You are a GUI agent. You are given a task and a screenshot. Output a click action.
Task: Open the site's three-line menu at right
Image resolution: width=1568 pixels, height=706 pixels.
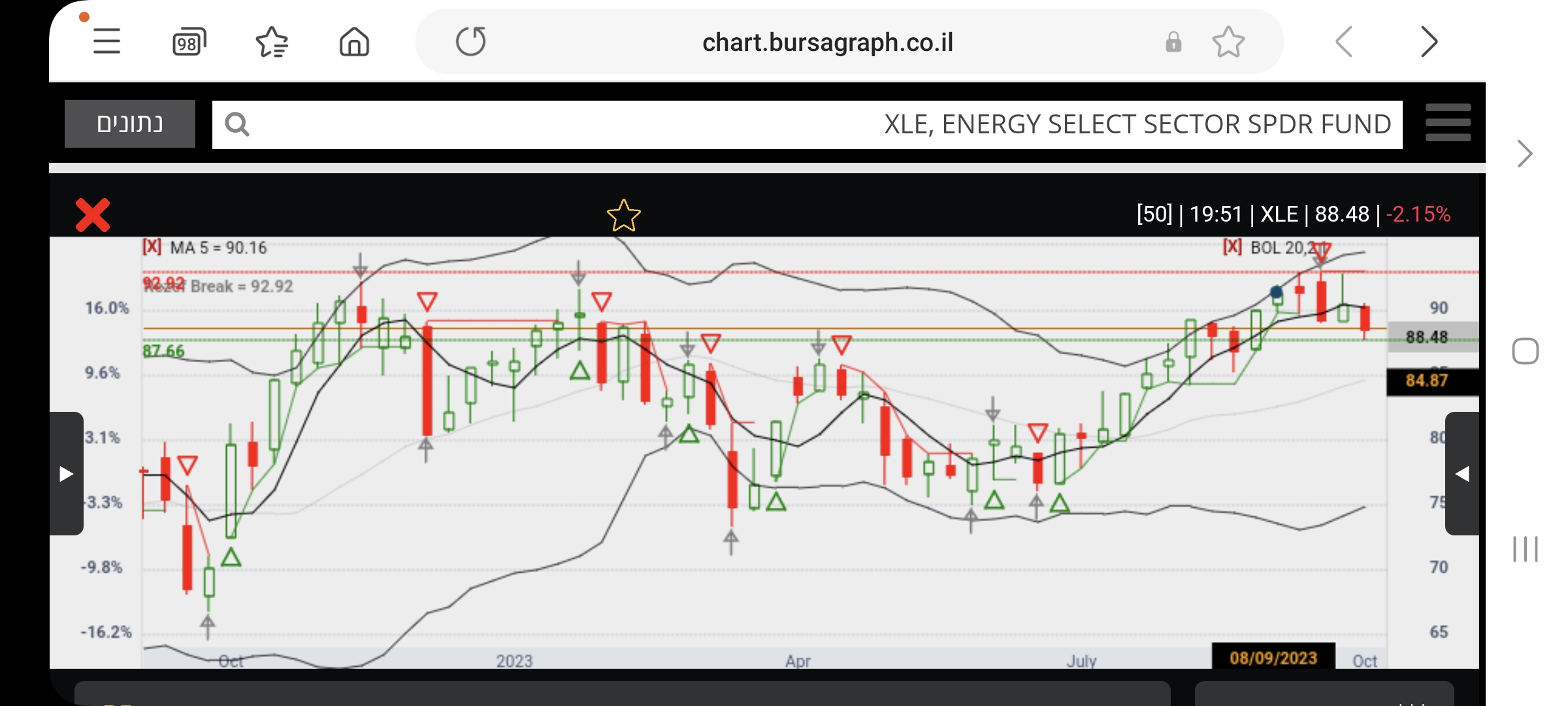point(1448,123)
